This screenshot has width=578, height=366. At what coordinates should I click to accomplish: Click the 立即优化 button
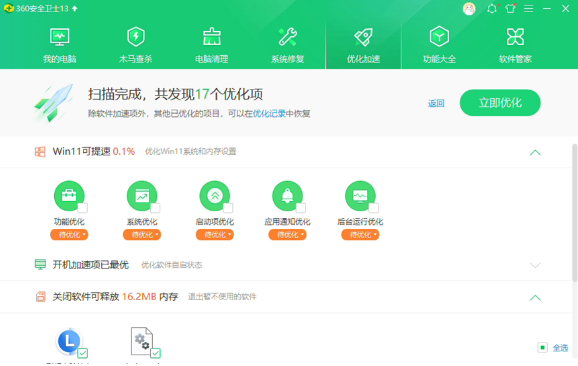pos(500,102)
